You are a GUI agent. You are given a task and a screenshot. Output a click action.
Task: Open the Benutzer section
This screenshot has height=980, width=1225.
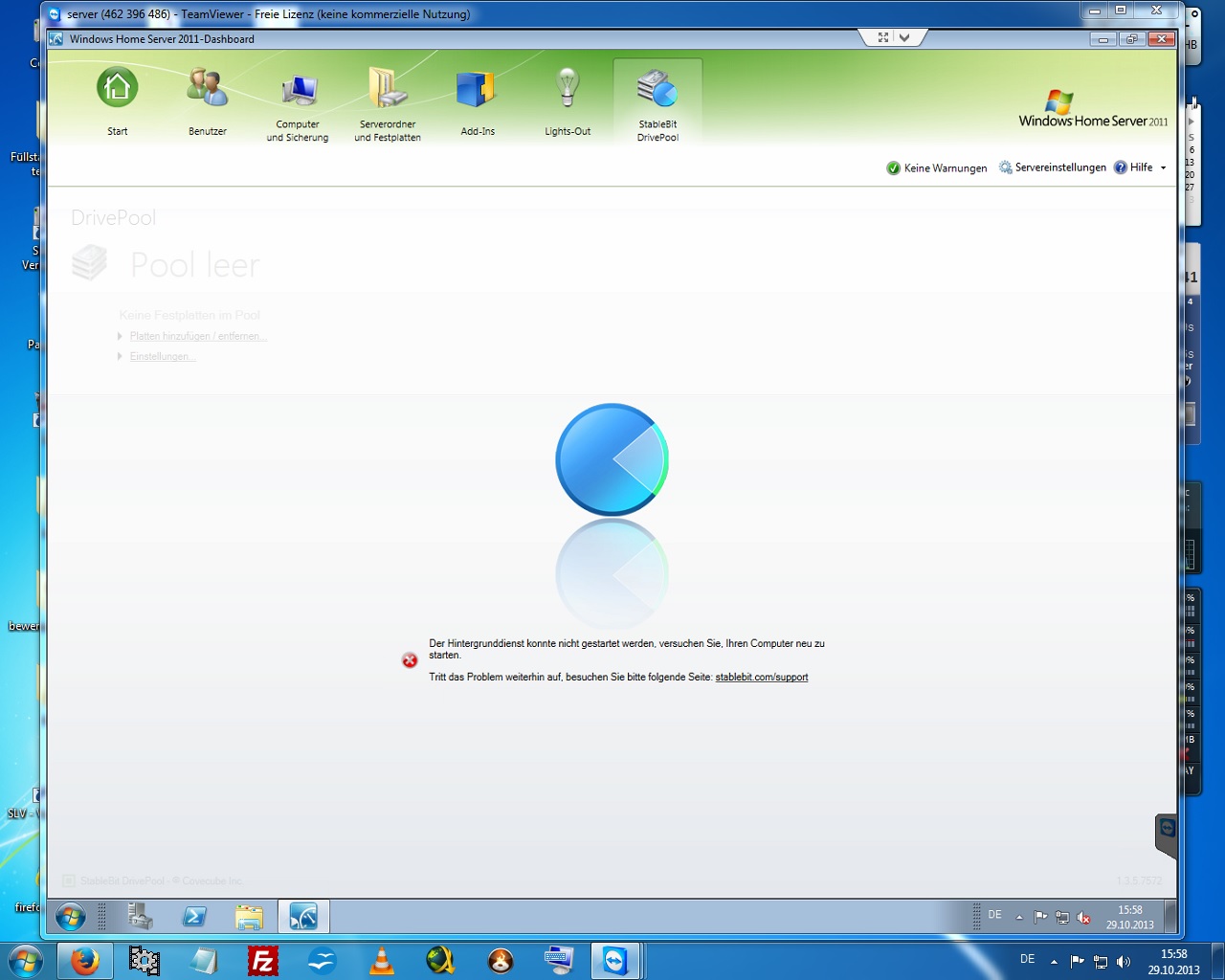click(x=207, y=102)
